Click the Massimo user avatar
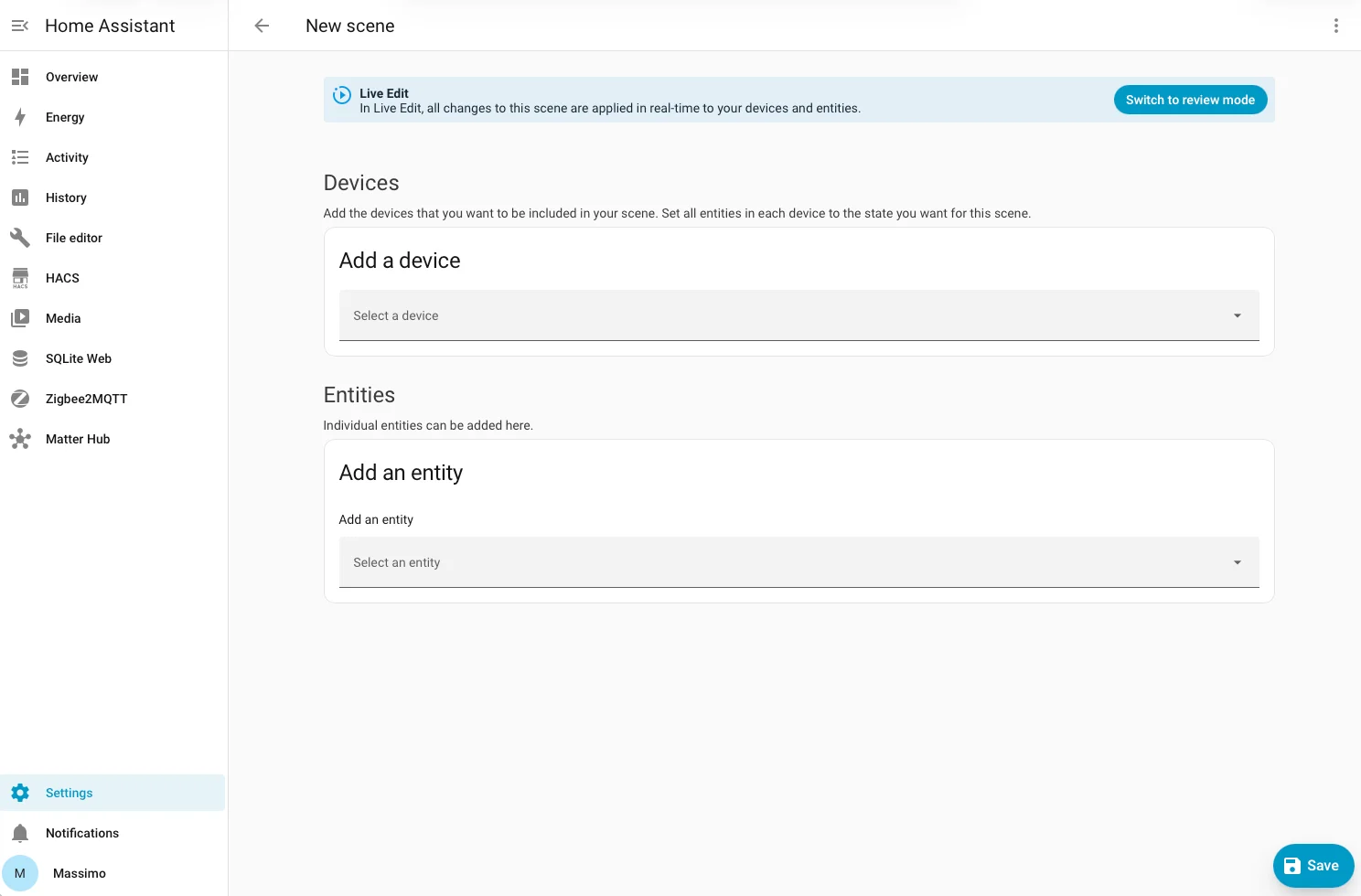Viewport: 1361px width, 896px height. [20, 873]
